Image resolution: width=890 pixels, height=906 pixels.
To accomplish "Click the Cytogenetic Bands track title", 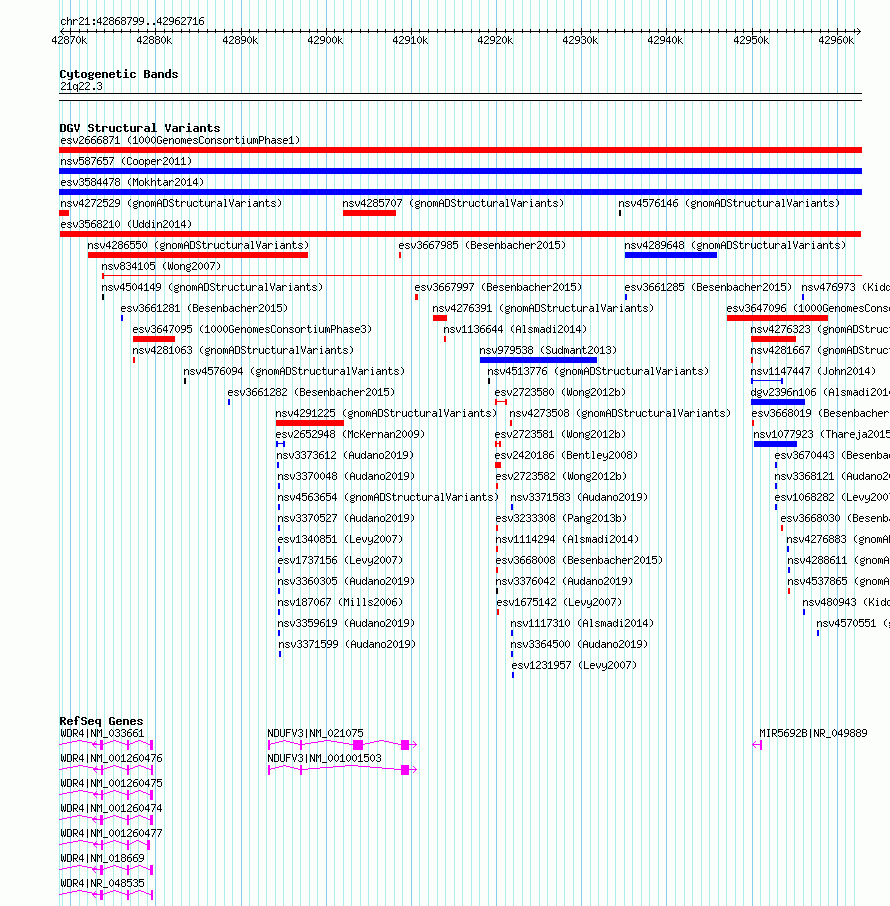I will (118, 74).
